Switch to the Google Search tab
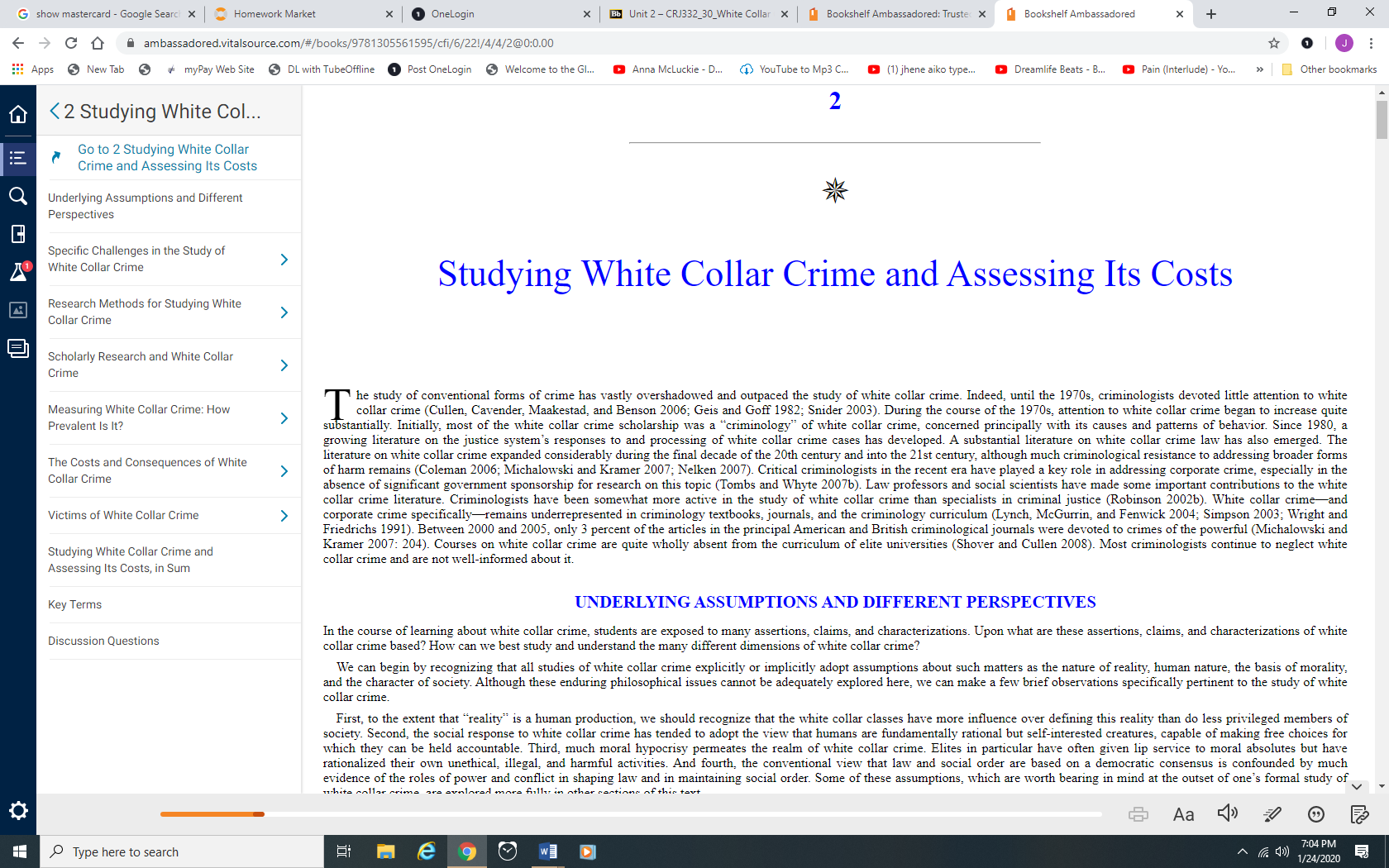Viewport: 1389px width, 868px height. point(106,14)
